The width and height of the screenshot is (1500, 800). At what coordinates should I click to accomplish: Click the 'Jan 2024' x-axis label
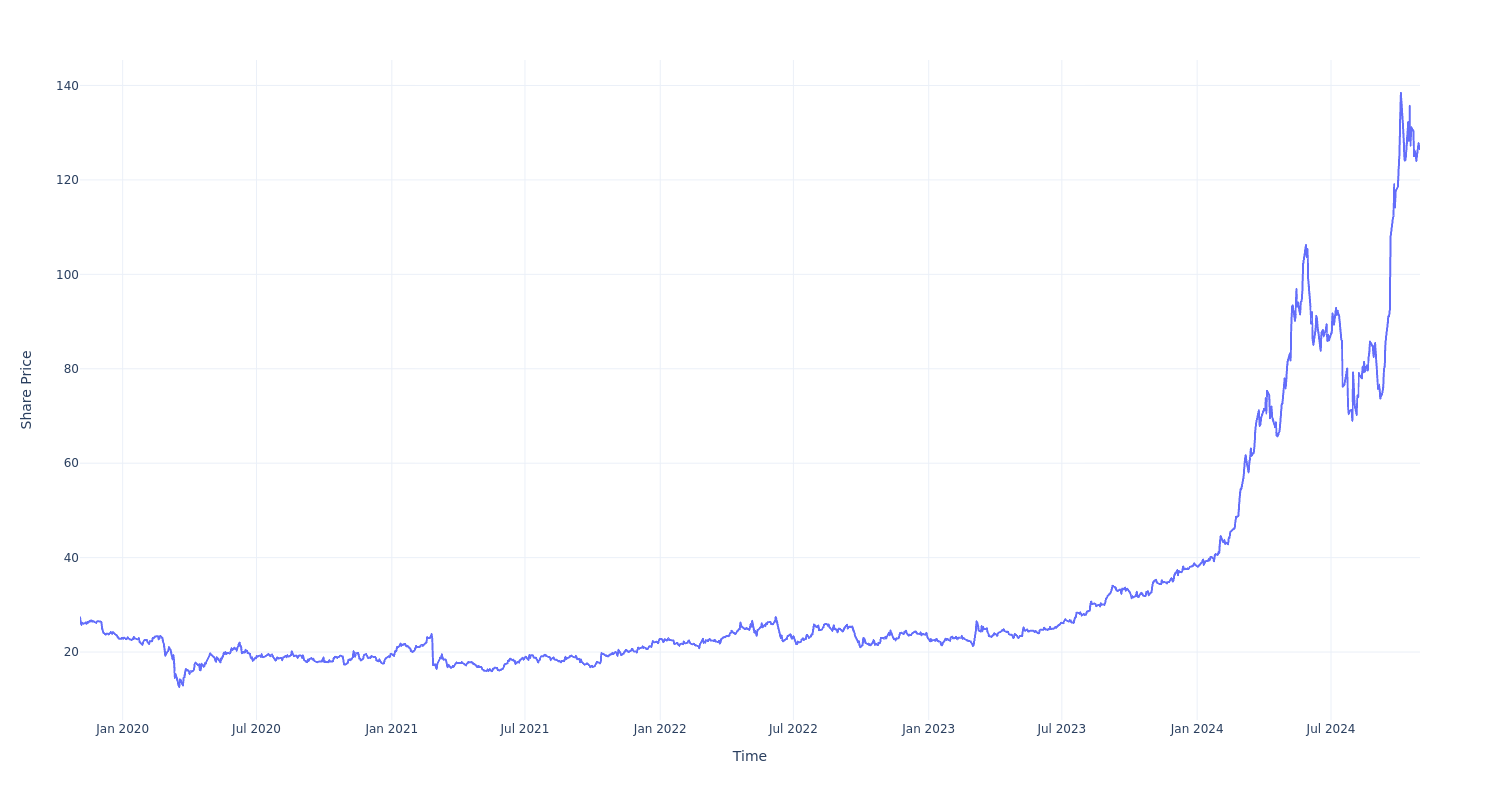1197,729
